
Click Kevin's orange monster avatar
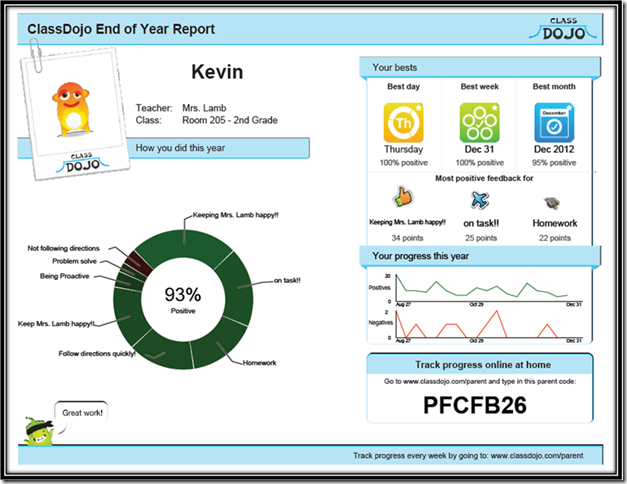pyautogui.click(x=71, y=109)
